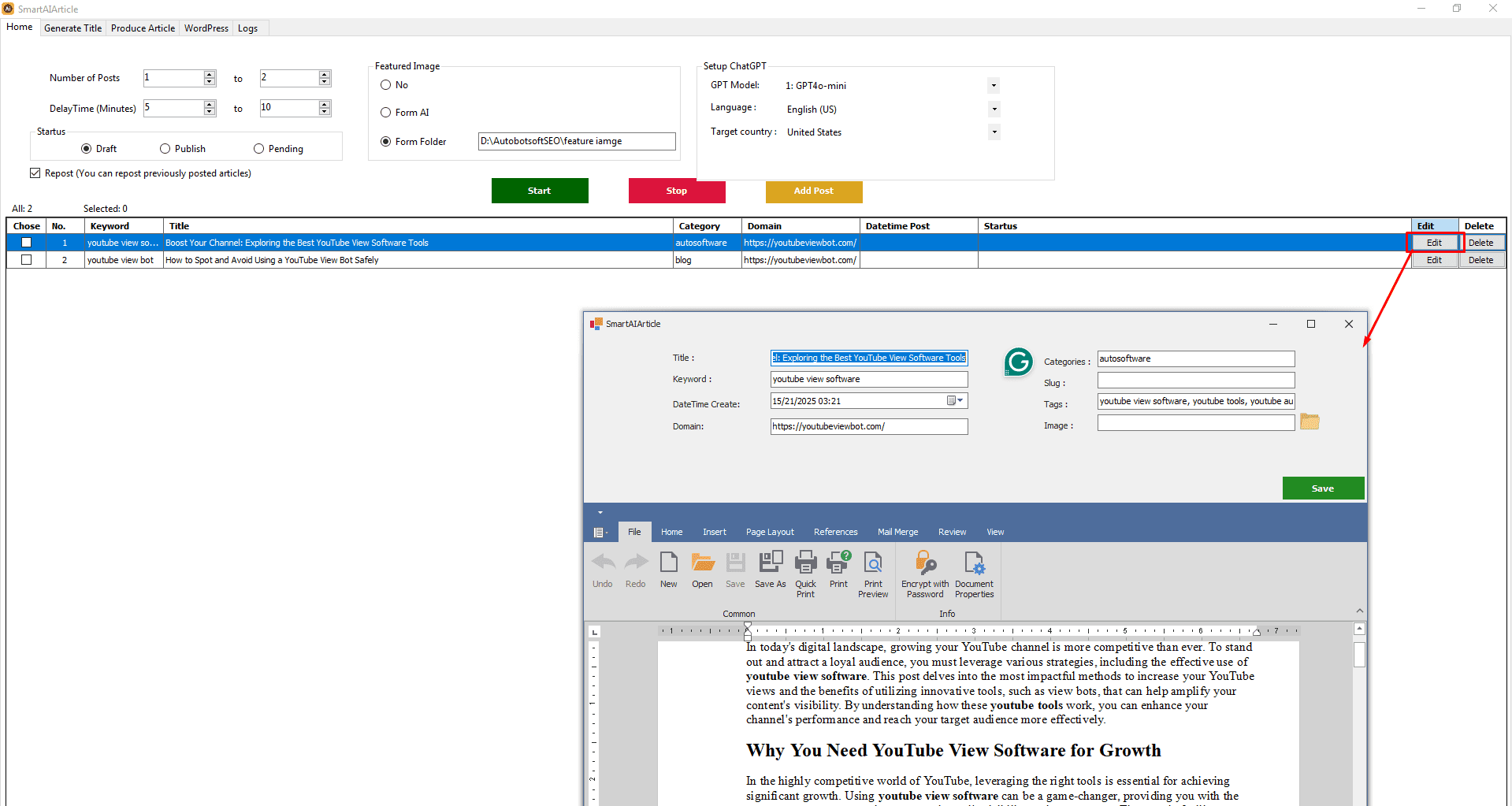Viewport: 1512px width, 806px height.
Task: Open Document Properties
Action: pyautogui.click(x=975, y=574)
